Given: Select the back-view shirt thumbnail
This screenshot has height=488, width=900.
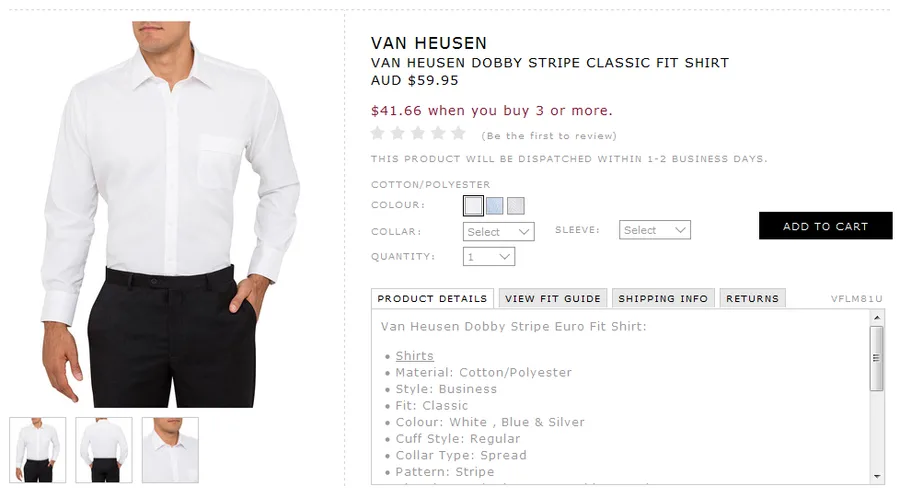Looking at the screenshot, I should pos(104,450).
